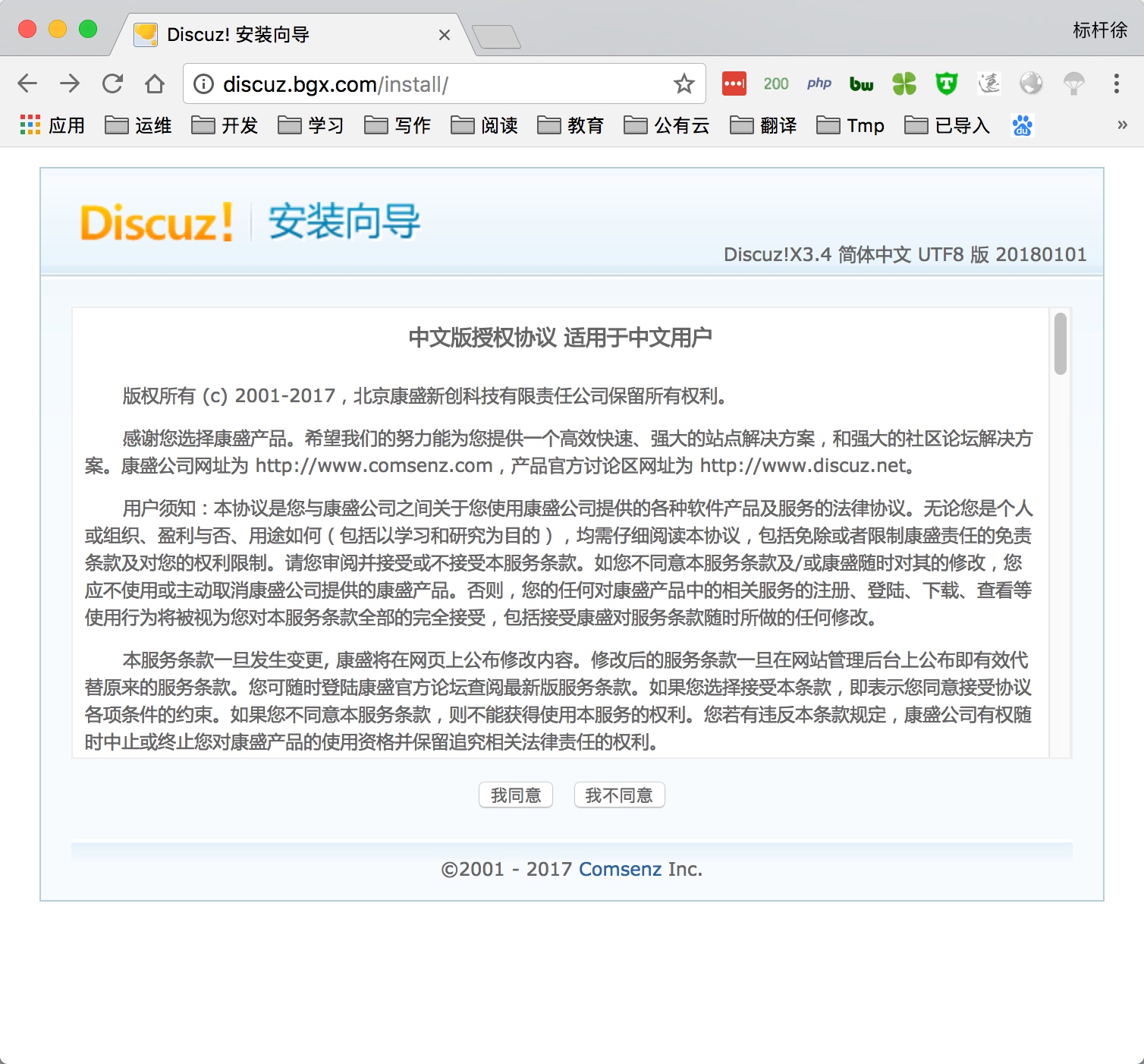
Task: Click the 标杆徐 profile name
Action: tap(1100, 30)
